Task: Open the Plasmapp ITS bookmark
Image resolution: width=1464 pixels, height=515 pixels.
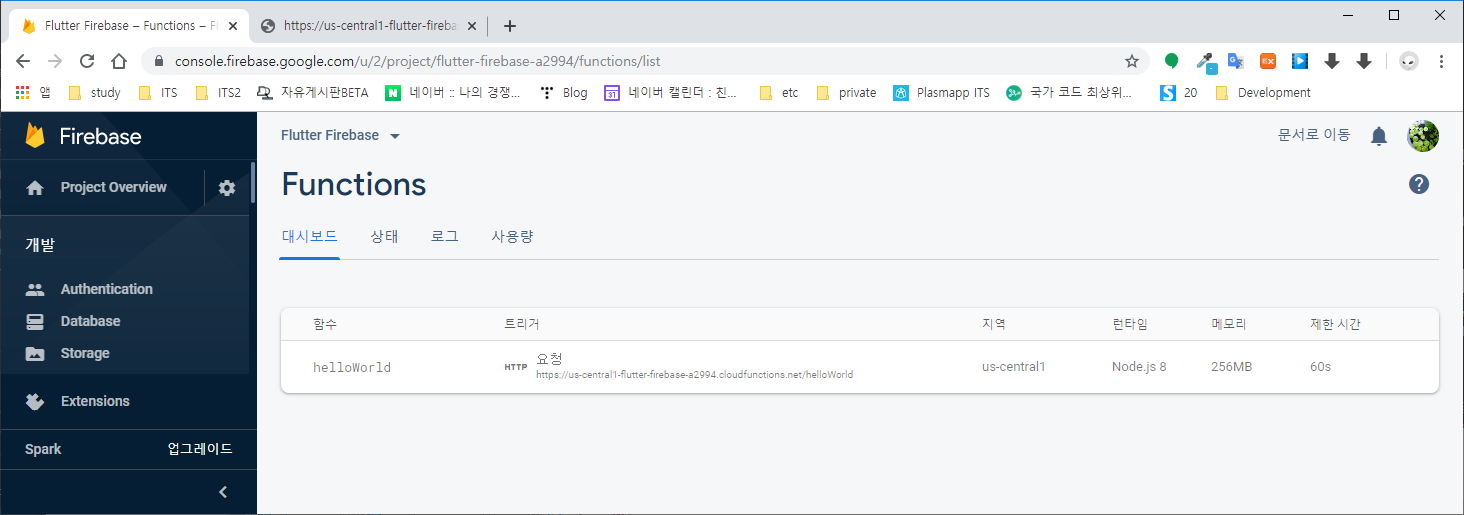Action: (x=941, y=93)
